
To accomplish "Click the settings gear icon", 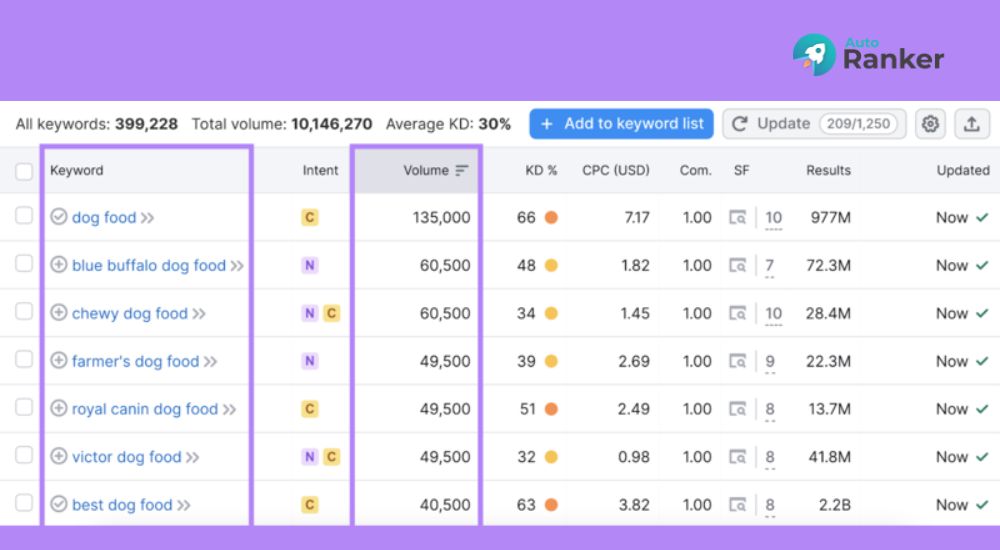I will click(x=930, y=124).
